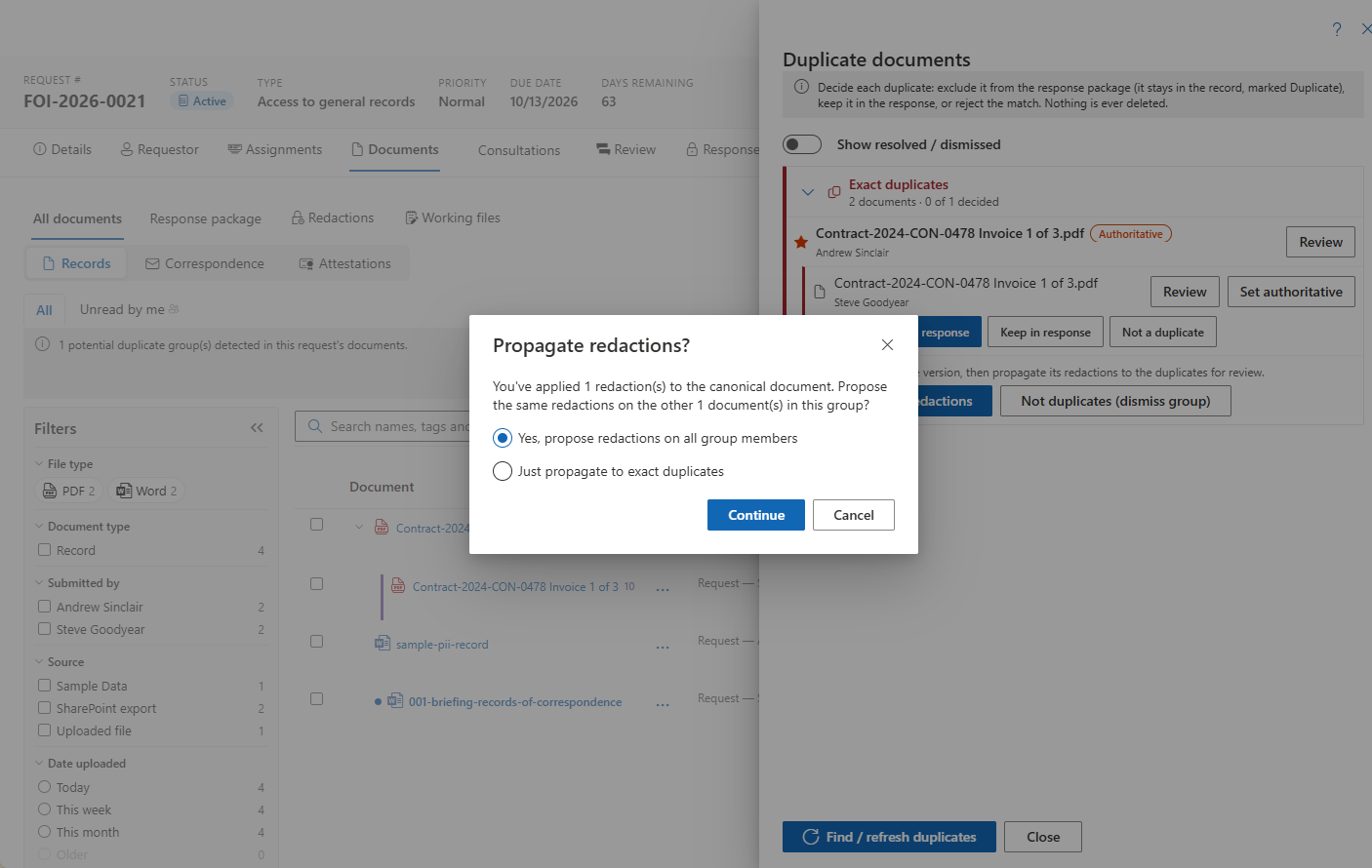Open more options for 001-briefing-records-of-correspondence
The image size is (1372, 868).
[x=663, y=703]
